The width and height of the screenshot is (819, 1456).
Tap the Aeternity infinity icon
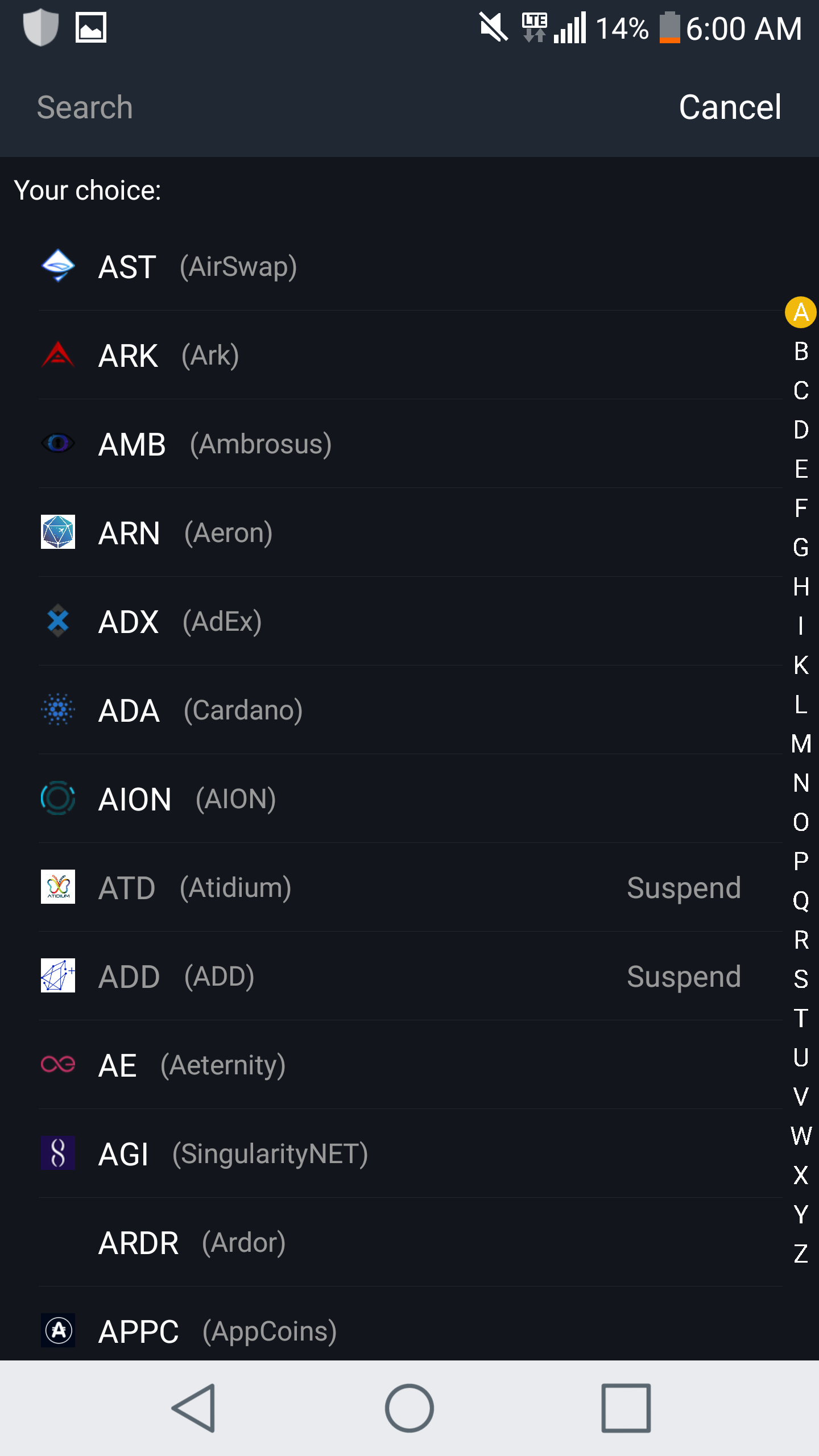[x=58, y=1064]
